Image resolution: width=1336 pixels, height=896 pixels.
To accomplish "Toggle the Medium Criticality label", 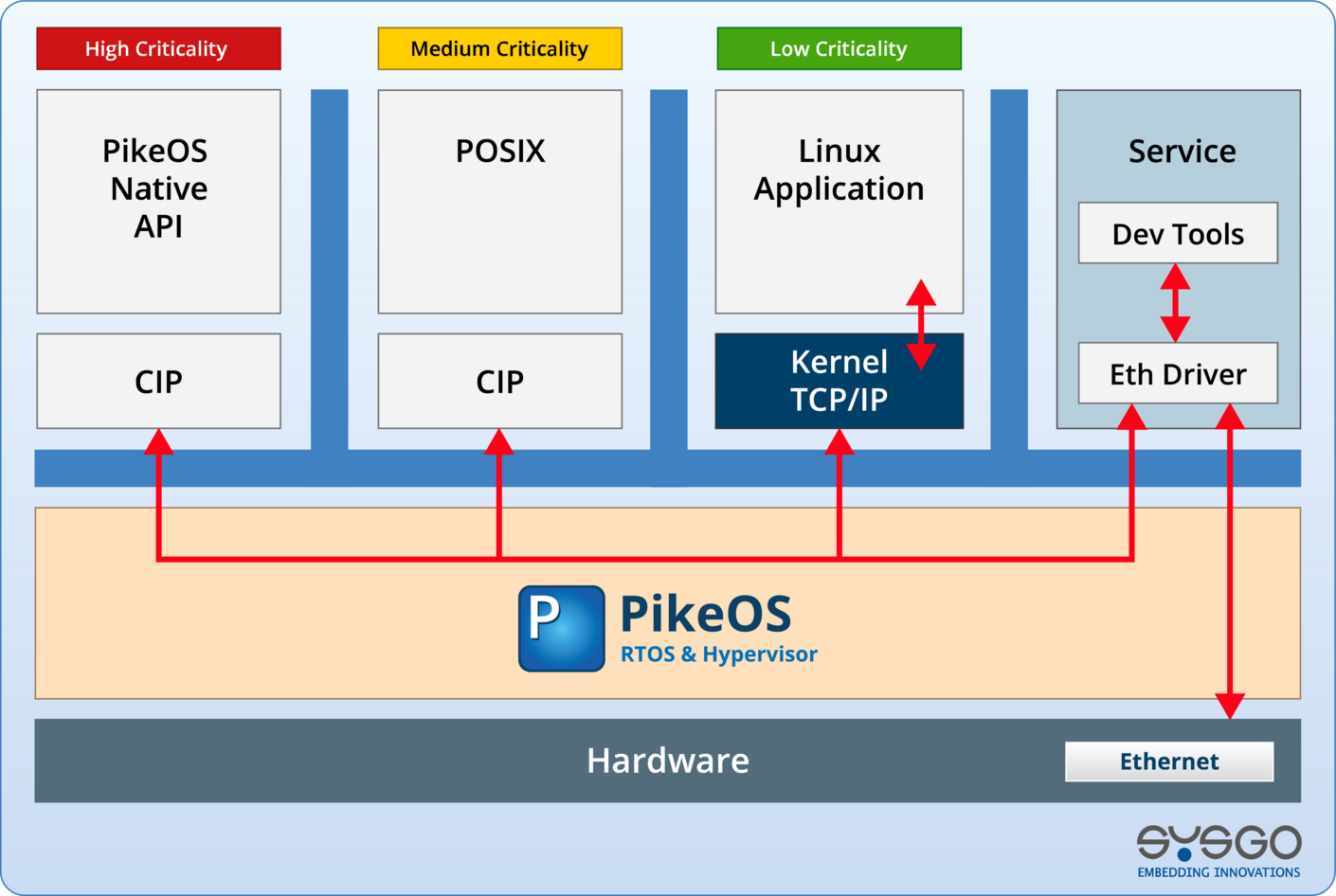I will coord(499,48).
